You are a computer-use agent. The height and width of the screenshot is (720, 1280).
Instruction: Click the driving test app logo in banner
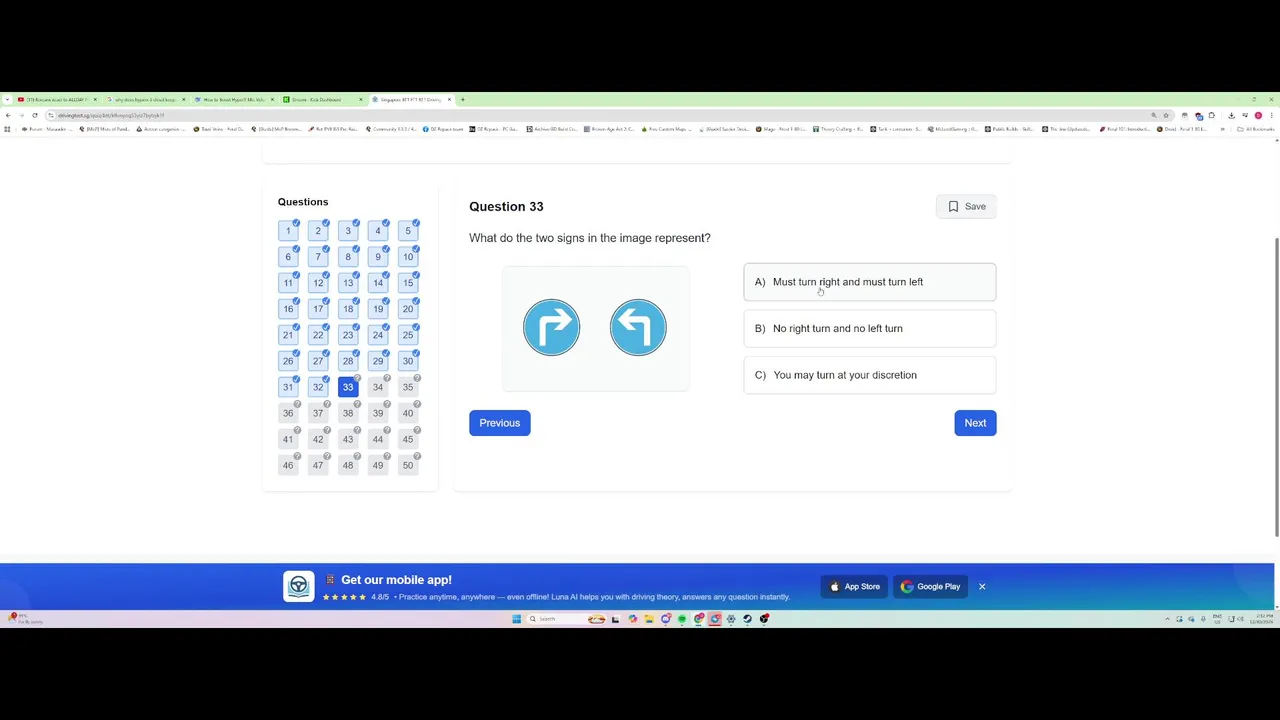298,586
